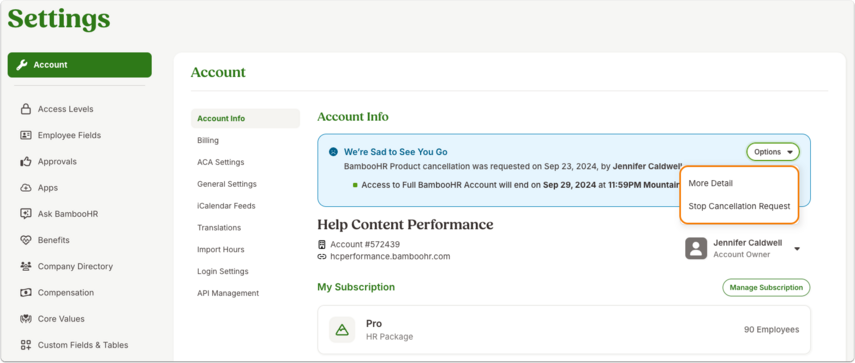
Task: Select the Account button in sidebar
Action: tap(80, 65)
